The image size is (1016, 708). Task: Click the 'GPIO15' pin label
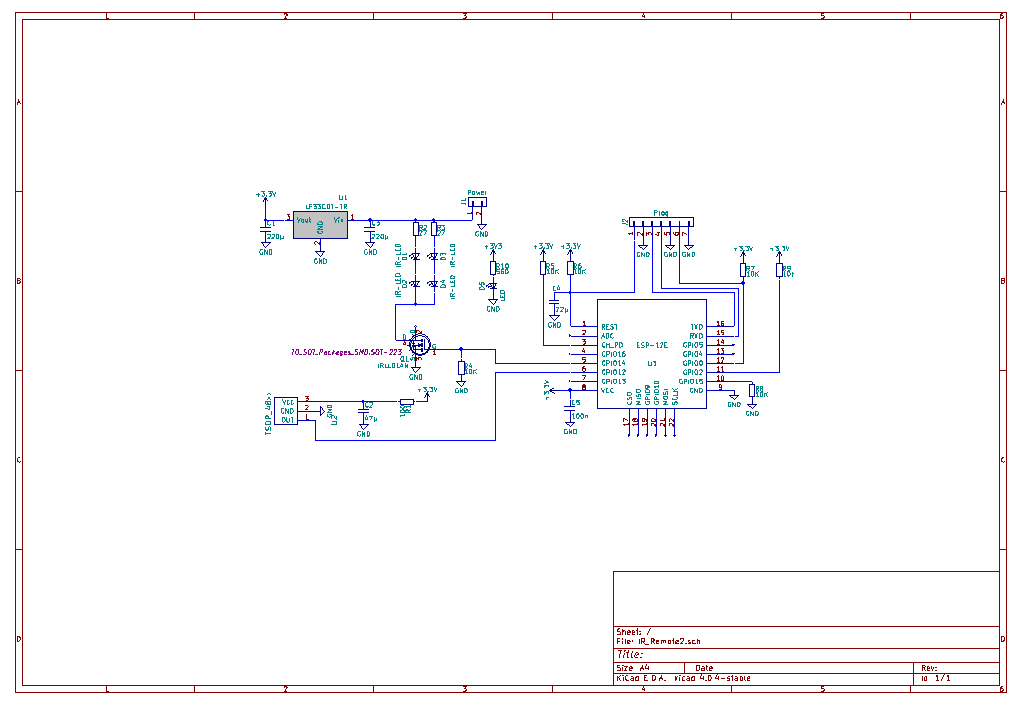click(x=691, y=382)
